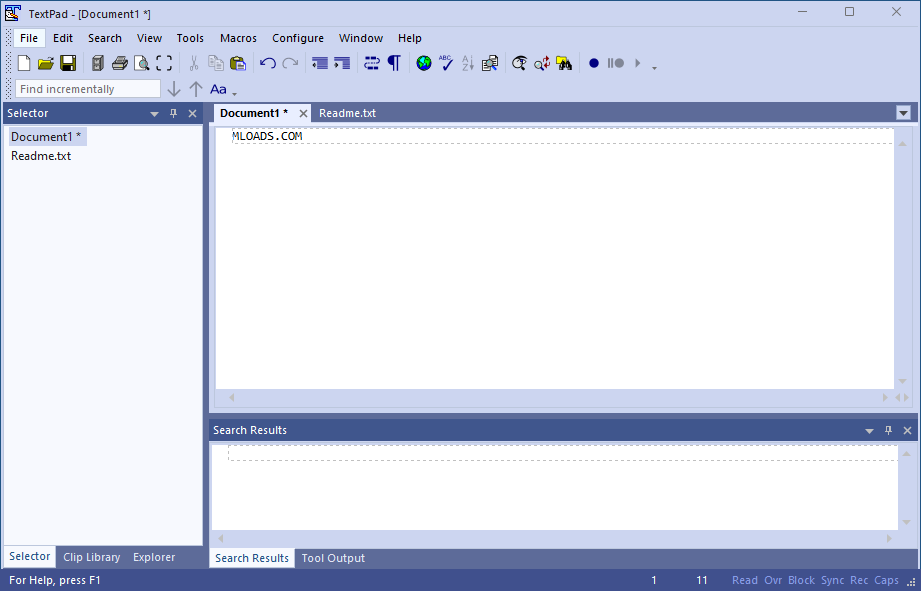Toggle word wrap icon

point(372,63)
